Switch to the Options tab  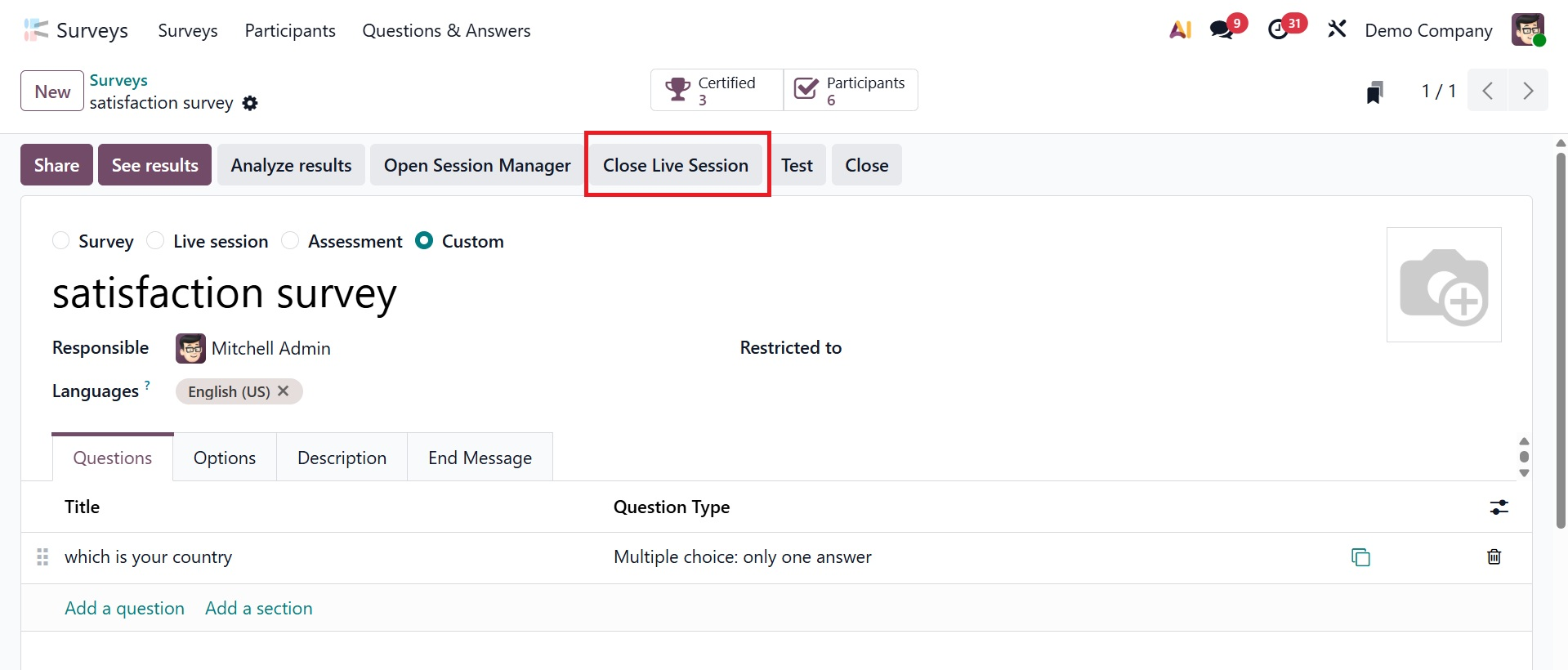click(225, 458)
